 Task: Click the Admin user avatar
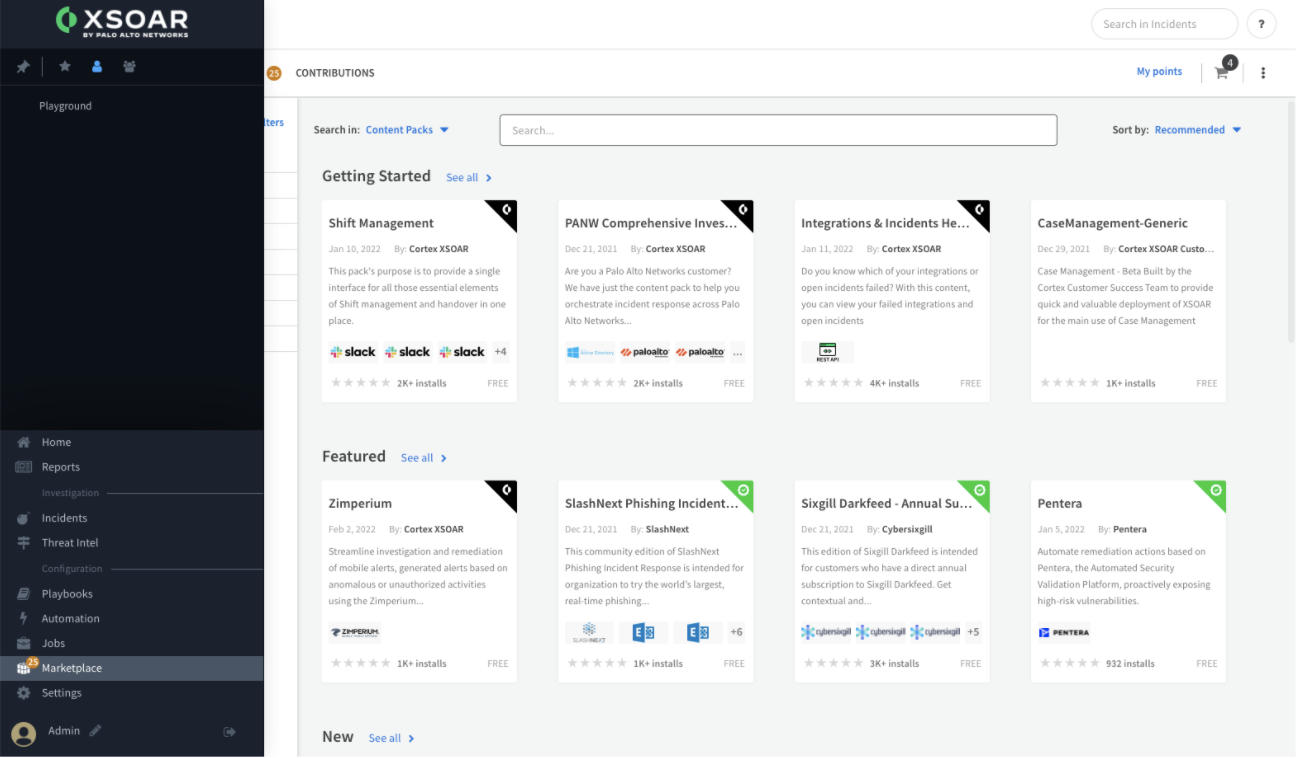click(x=24, y=734)
